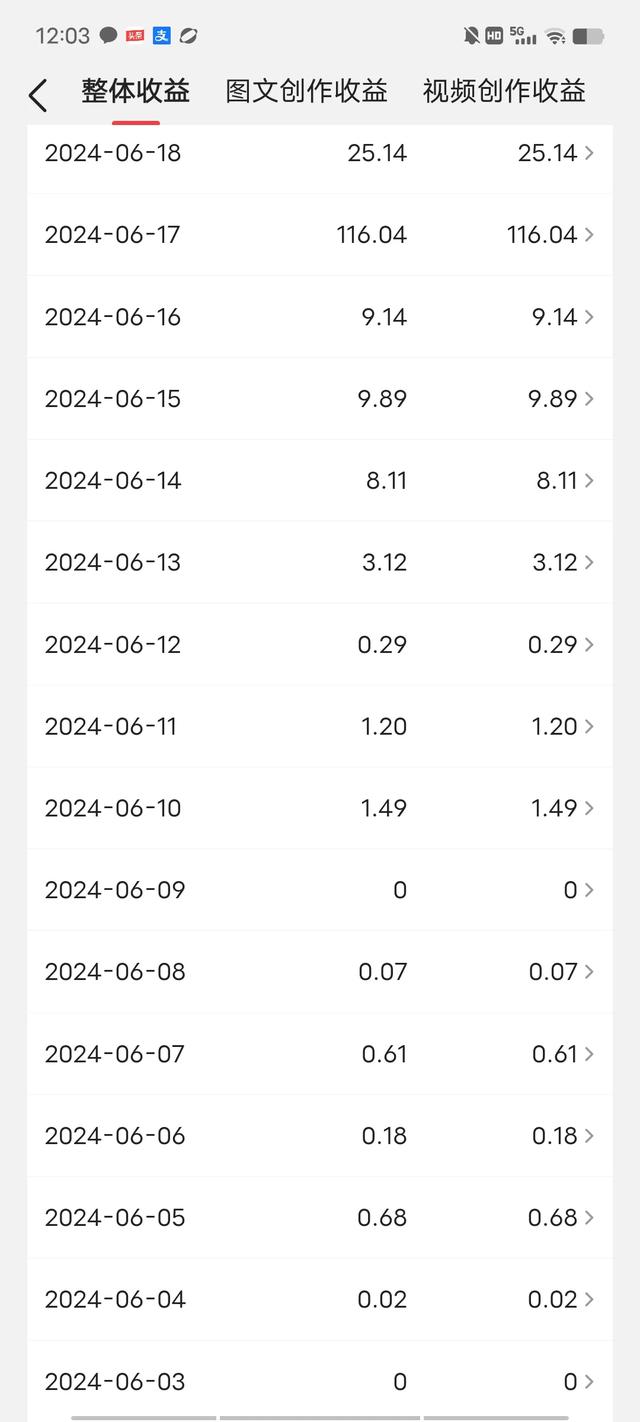This screenshot has height=1422, width=640.
Task: Open details chevron for 2024-06-17
Action: click(x=589, y=235)
